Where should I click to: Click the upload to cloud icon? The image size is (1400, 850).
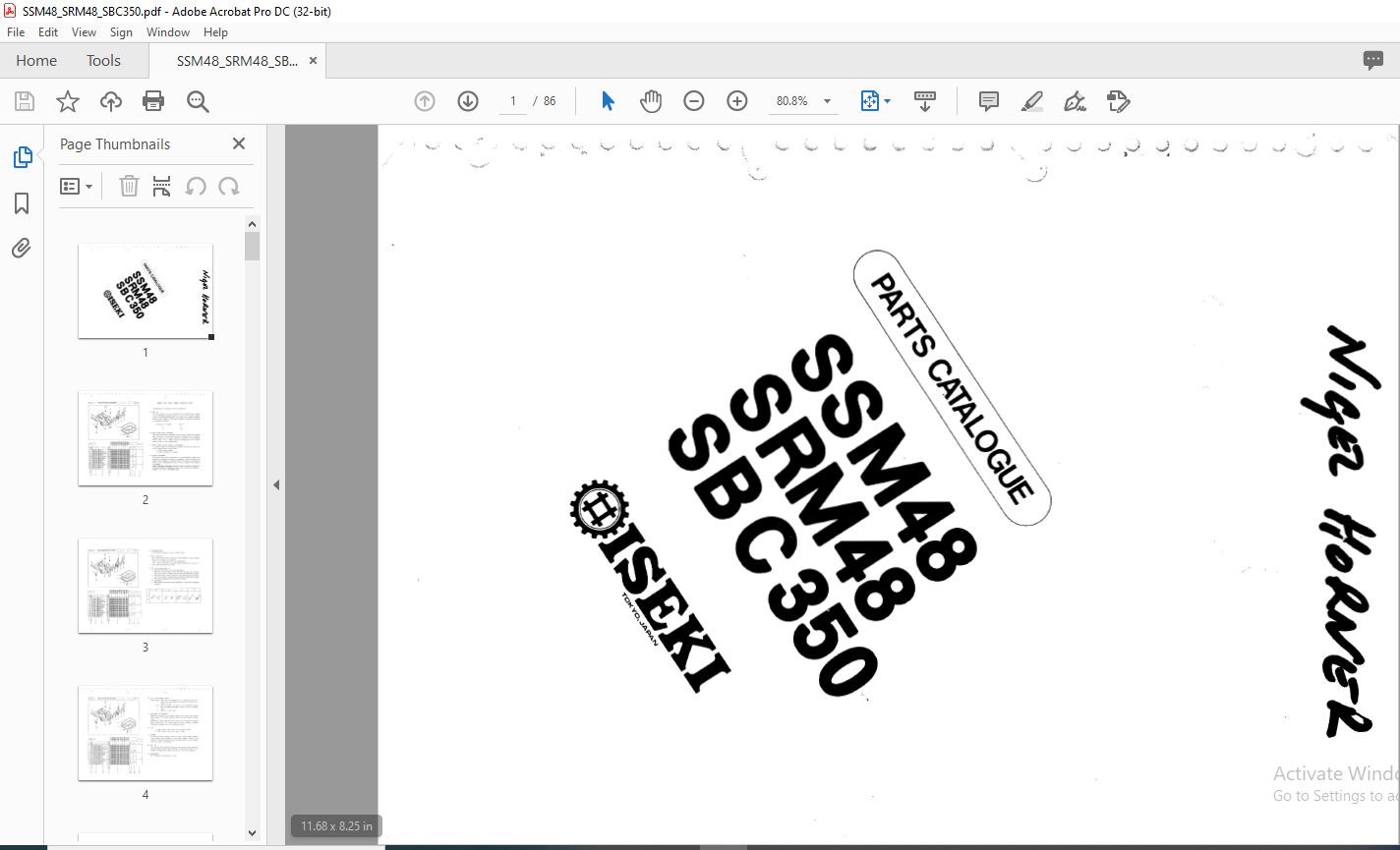pyautogui.click(x=111, y=101)
